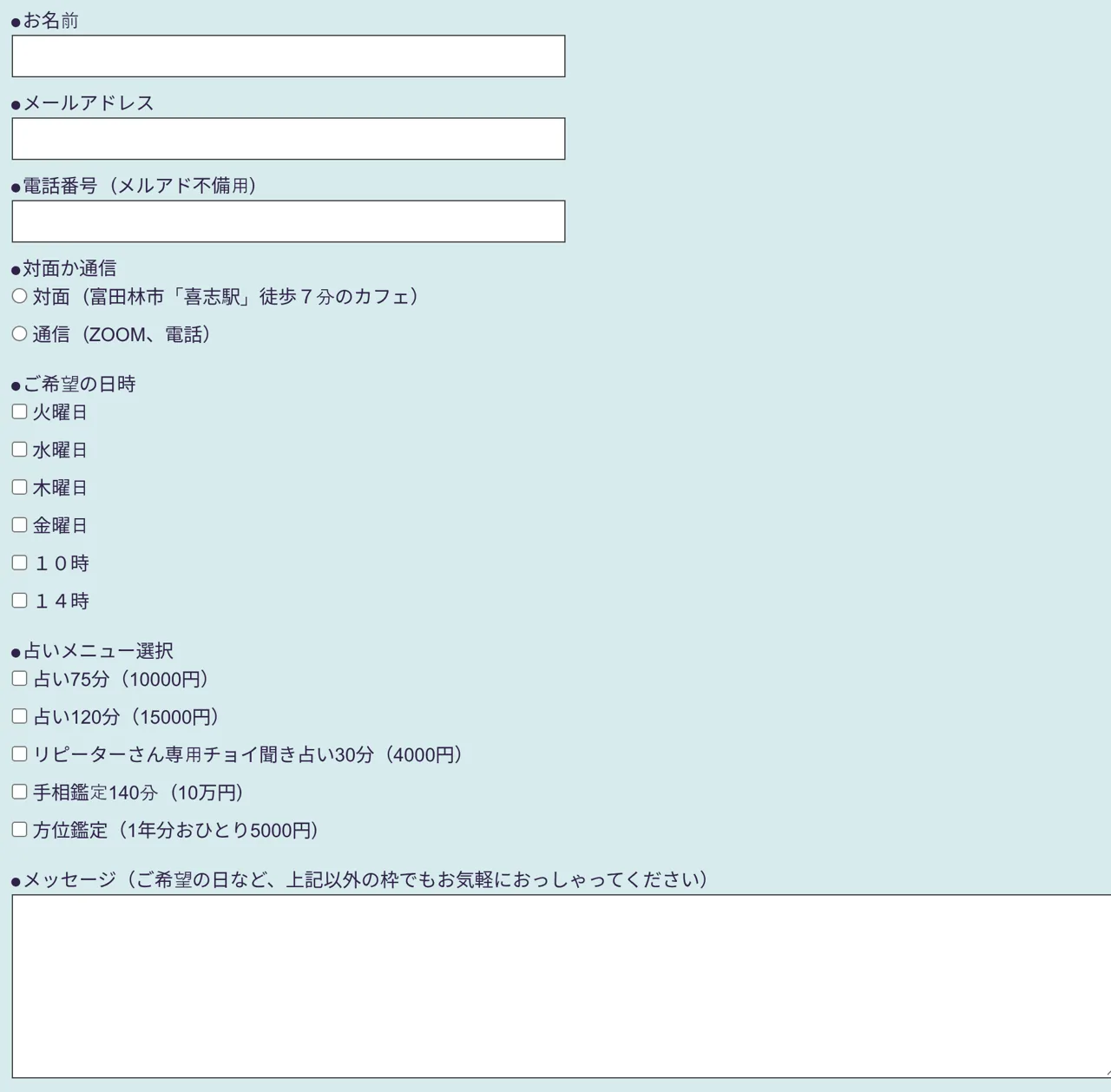
Task: Select リピーターさん専用チョイ聞き占い30分 checkbox
Action: (x=19, y=754)
